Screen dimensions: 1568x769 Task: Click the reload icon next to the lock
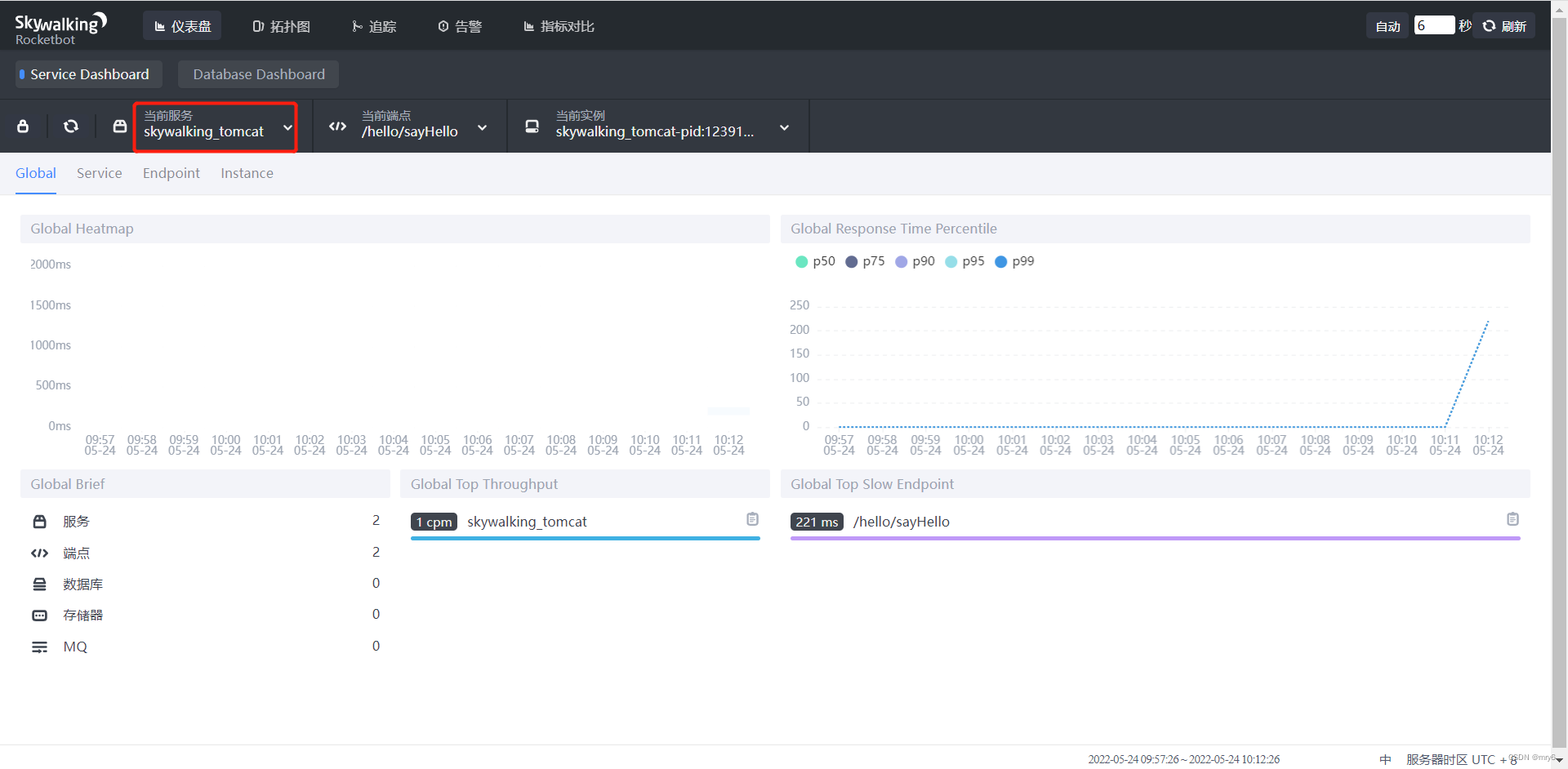71,127
